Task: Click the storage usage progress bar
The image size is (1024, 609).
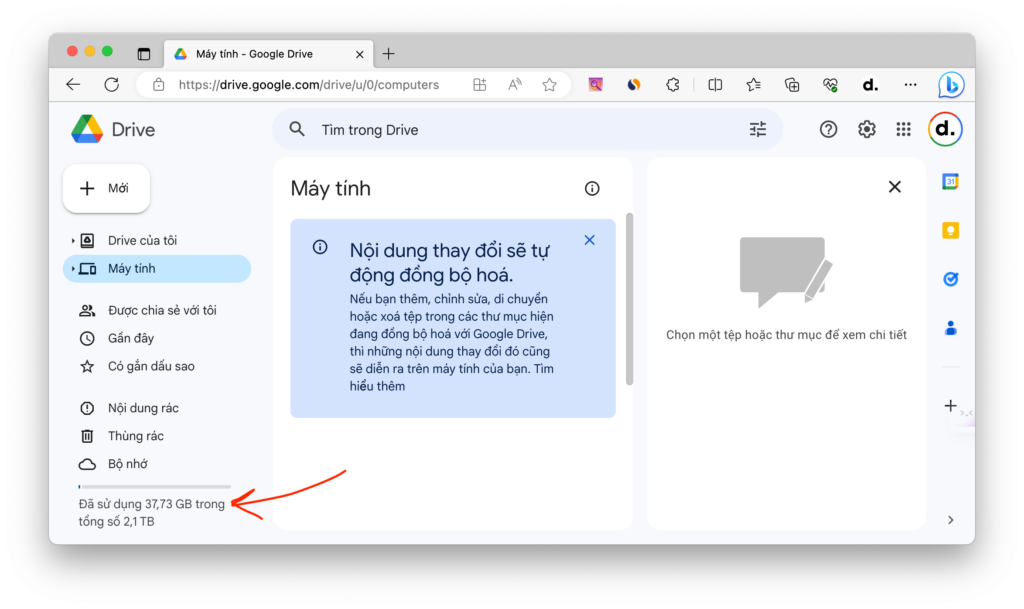Action: (154, 487)
